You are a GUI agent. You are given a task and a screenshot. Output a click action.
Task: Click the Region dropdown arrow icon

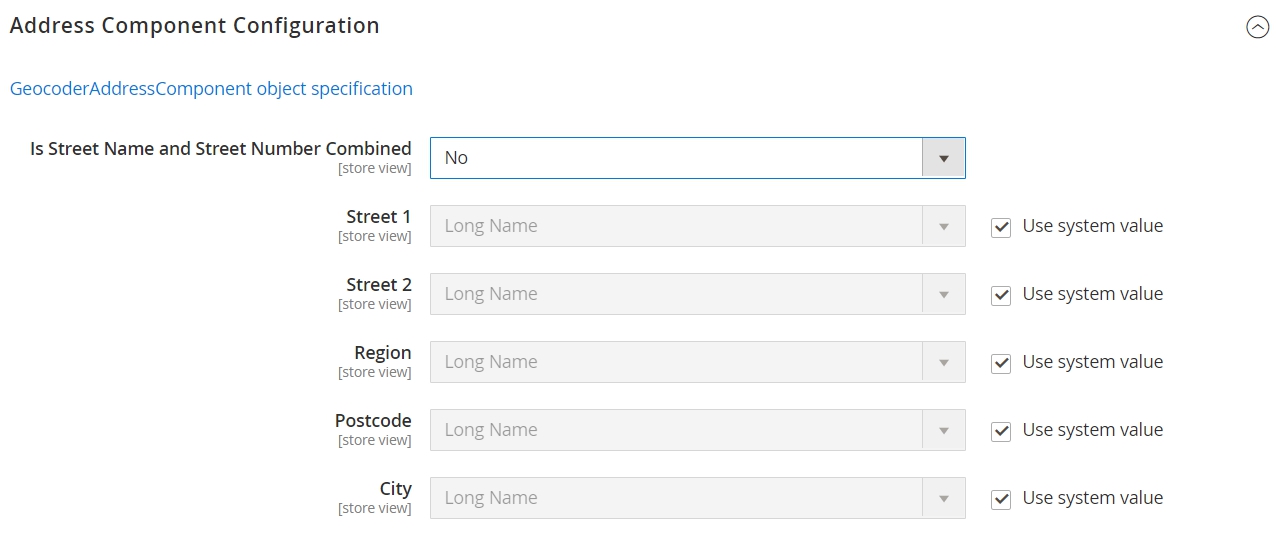point(943,362)
